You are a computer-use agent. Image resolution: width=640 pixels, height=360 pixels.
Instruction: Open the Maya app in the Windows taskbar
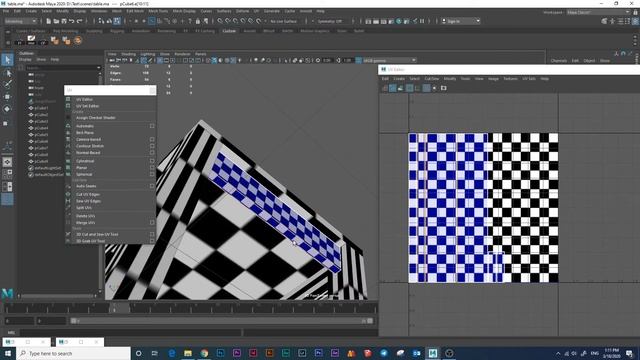click(x=433, y=353)
